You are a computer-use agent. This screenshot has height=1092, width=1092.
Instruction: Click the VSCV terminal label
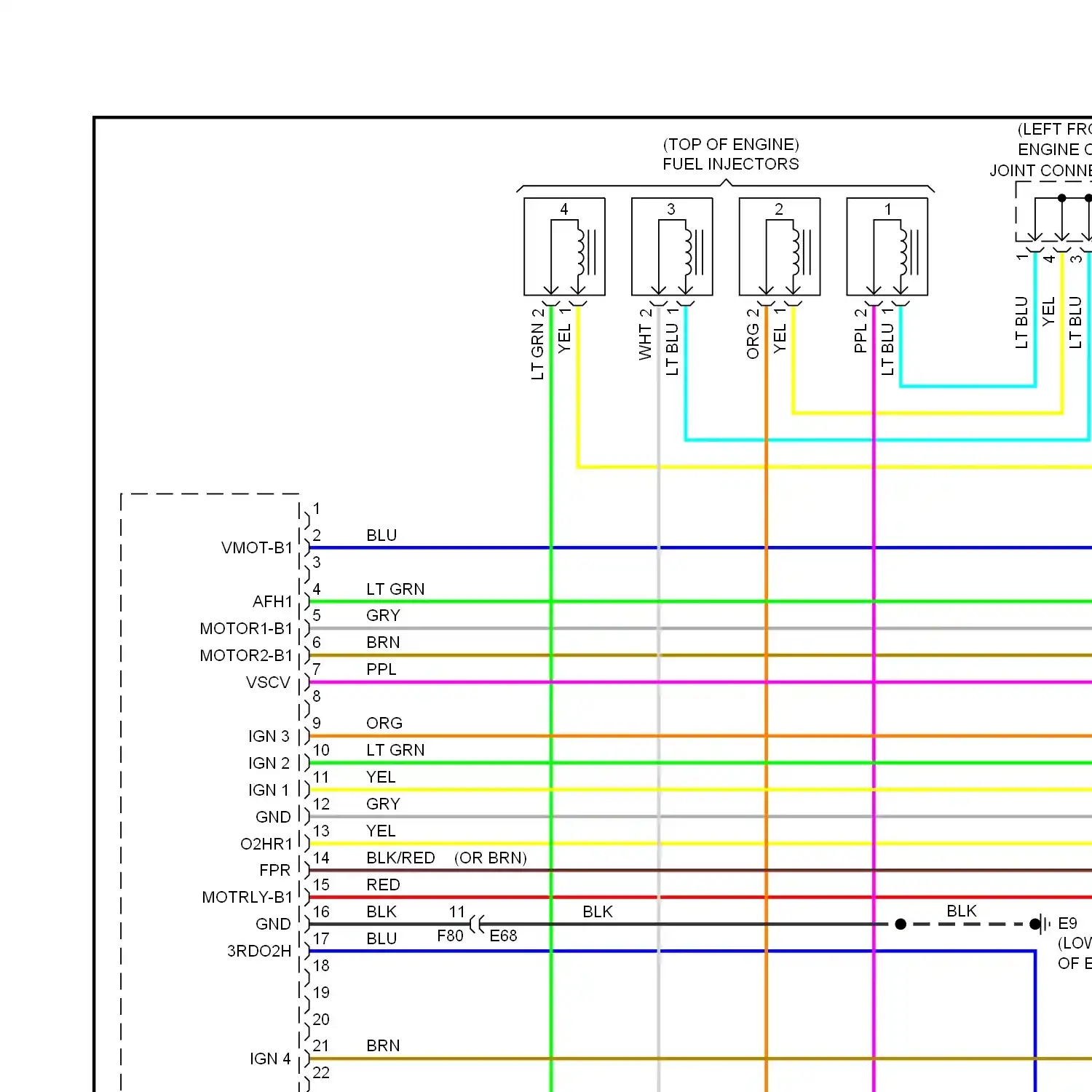point(268,682)
